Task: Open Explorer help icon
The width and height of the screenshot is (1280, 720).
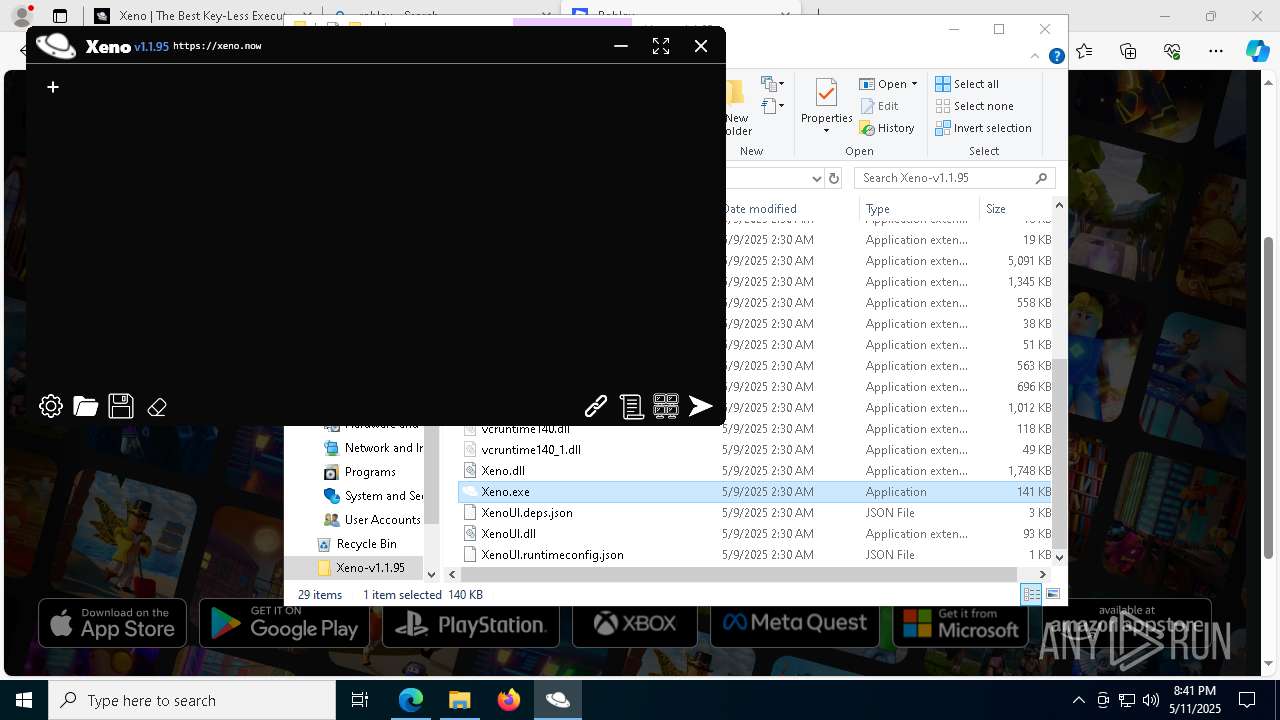Action: (1056, 57)
